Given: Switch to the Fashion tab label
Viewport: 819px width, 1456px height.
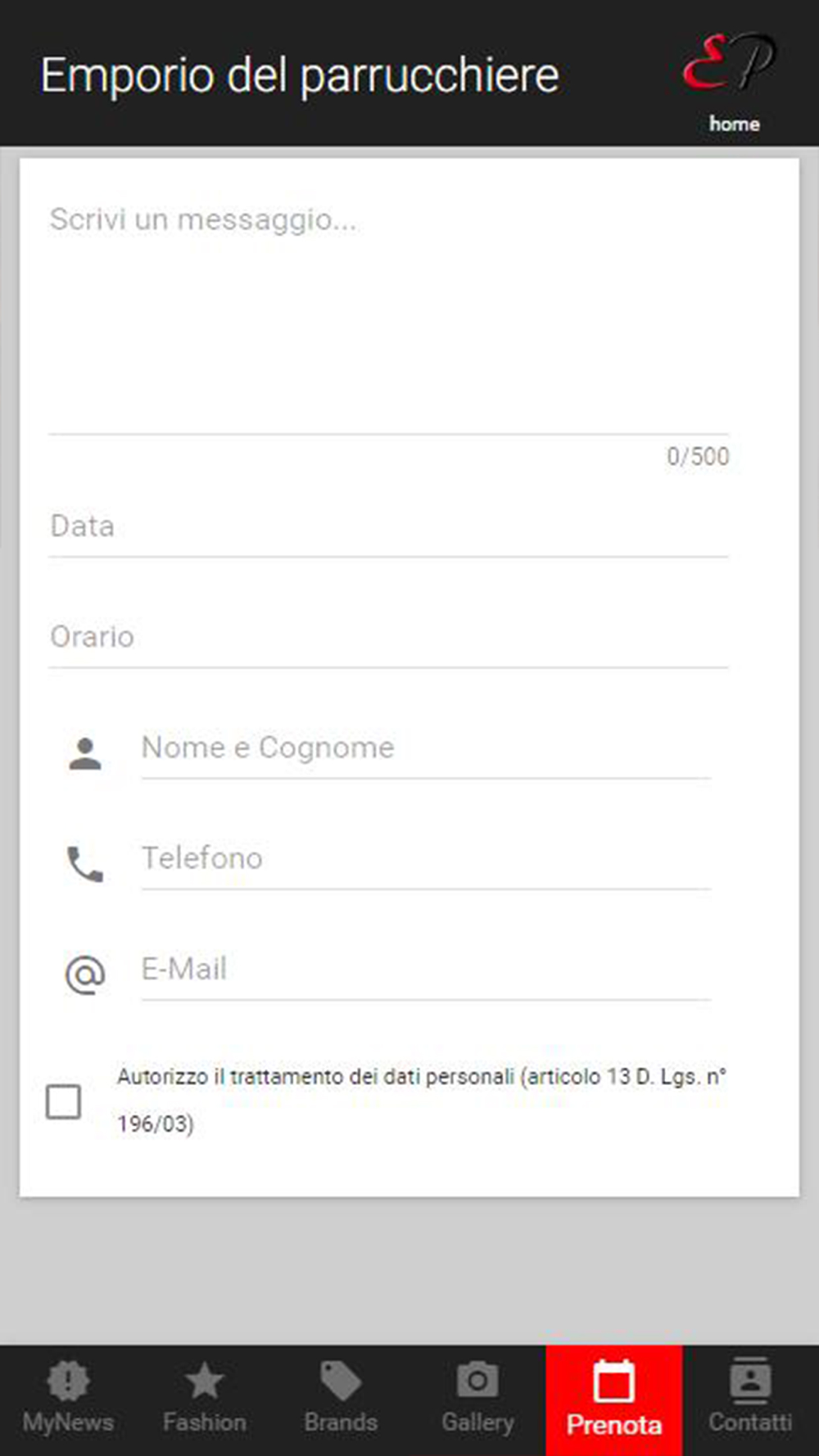Looking at the screenshot, I should (x=204, y=1422).
